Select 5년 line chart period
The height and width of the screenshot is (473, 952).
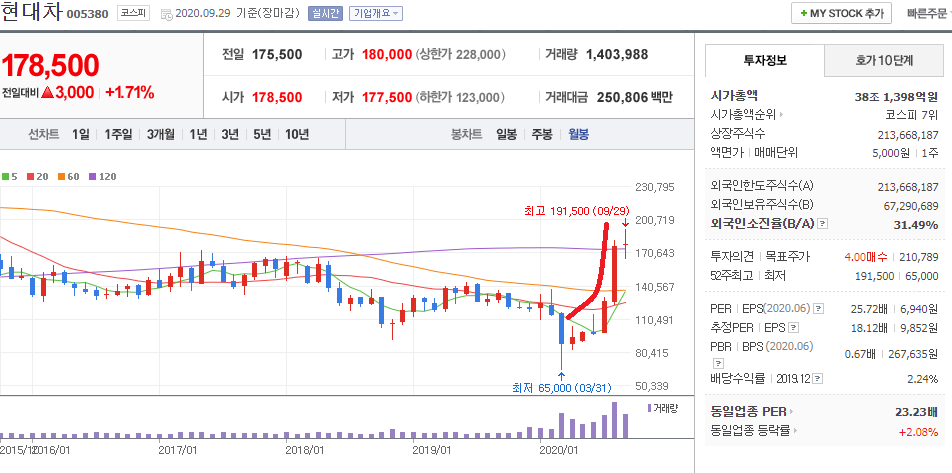[x=262, y=134]
